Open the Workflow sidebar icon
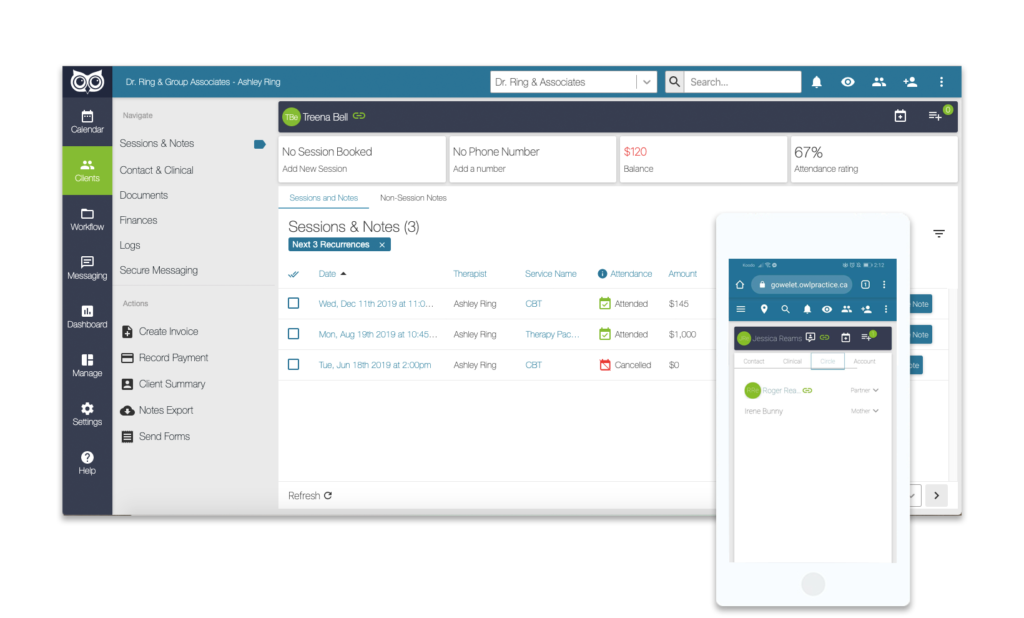 pos(87,219)
